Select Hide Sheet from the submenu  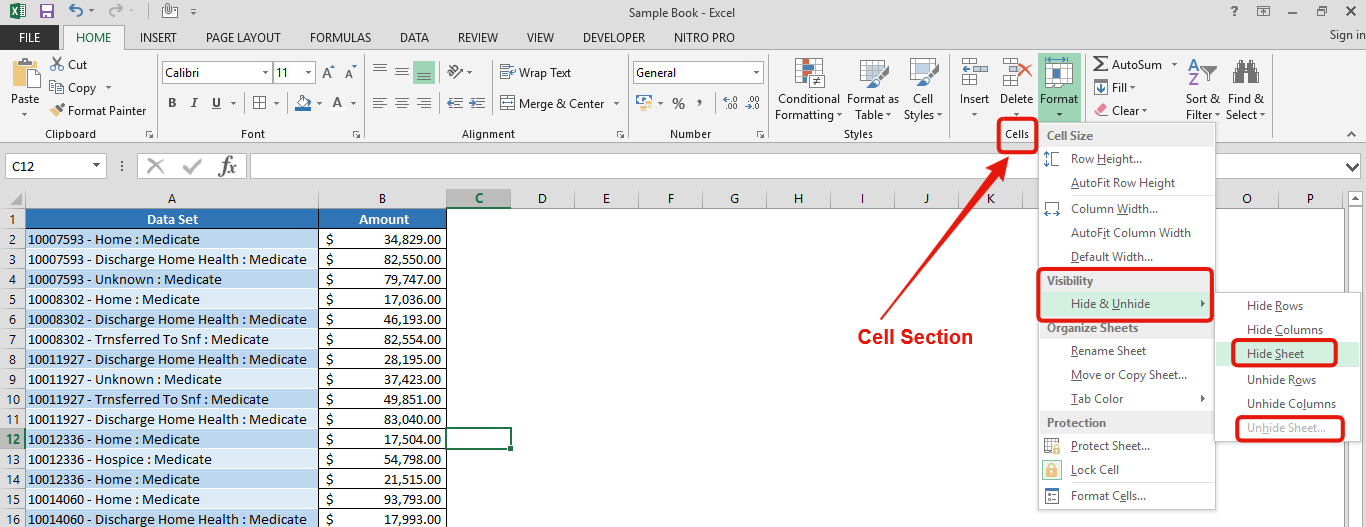(x=1275, y=354)
